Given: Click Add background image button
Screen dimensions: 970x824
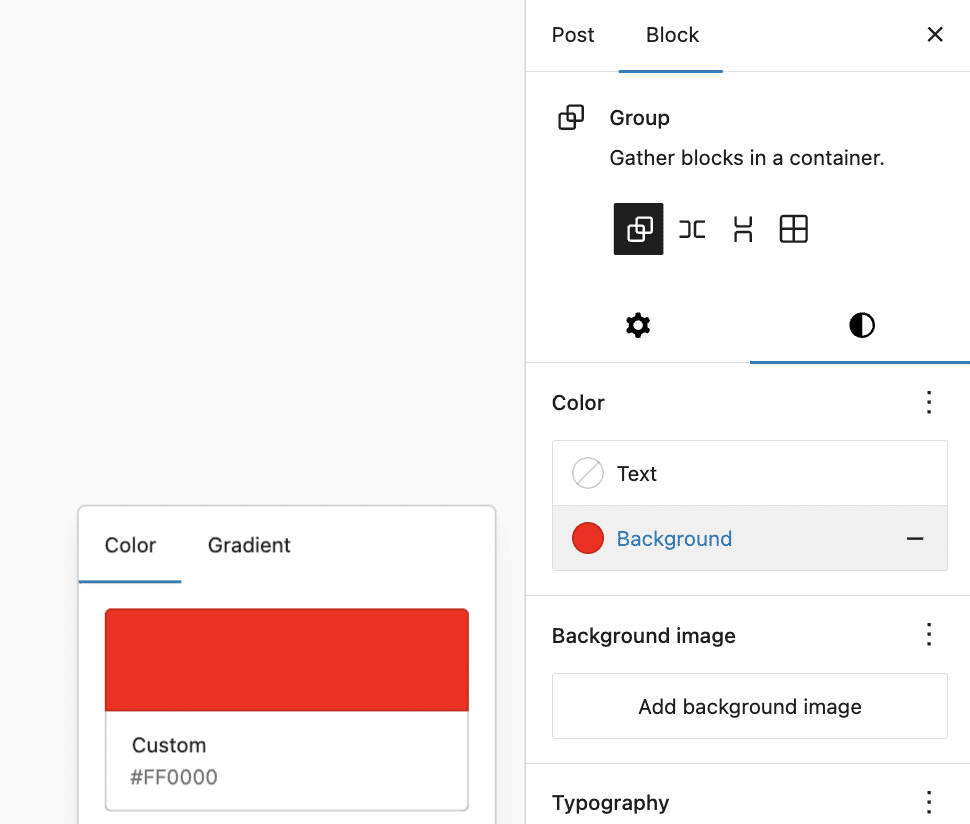Looking at the screenshot, I should [x=749, y=707].
